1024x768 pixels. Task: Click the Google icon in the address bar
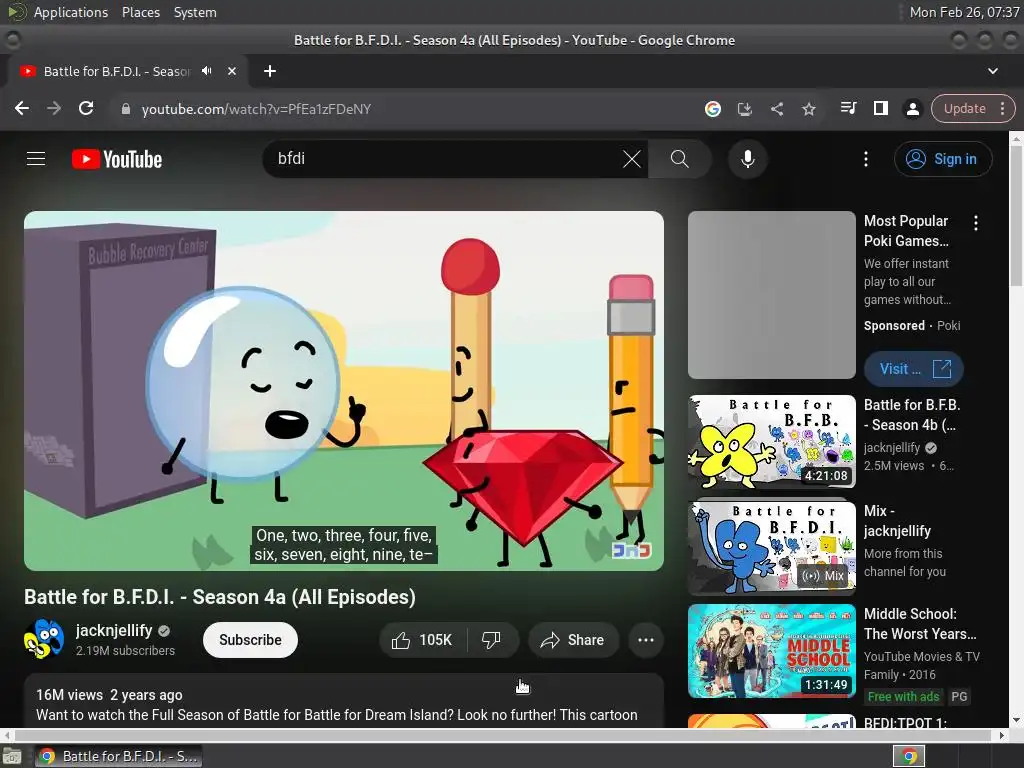click(x=712, y=108)
